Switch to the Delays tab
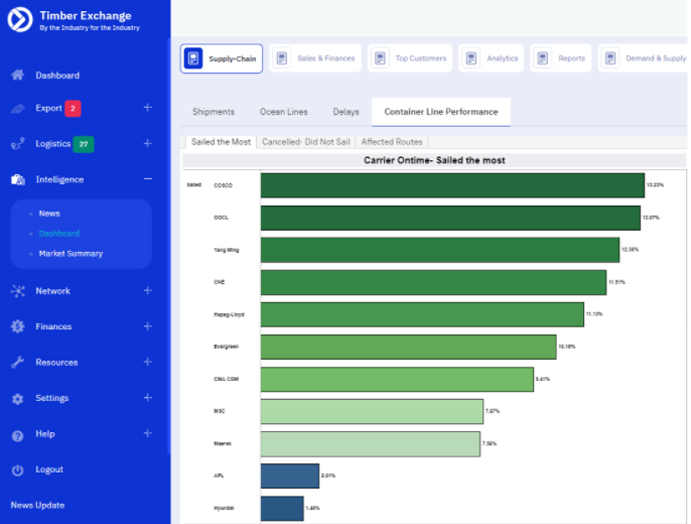Viewport: 691px width, 524px height. click(346, 112)
